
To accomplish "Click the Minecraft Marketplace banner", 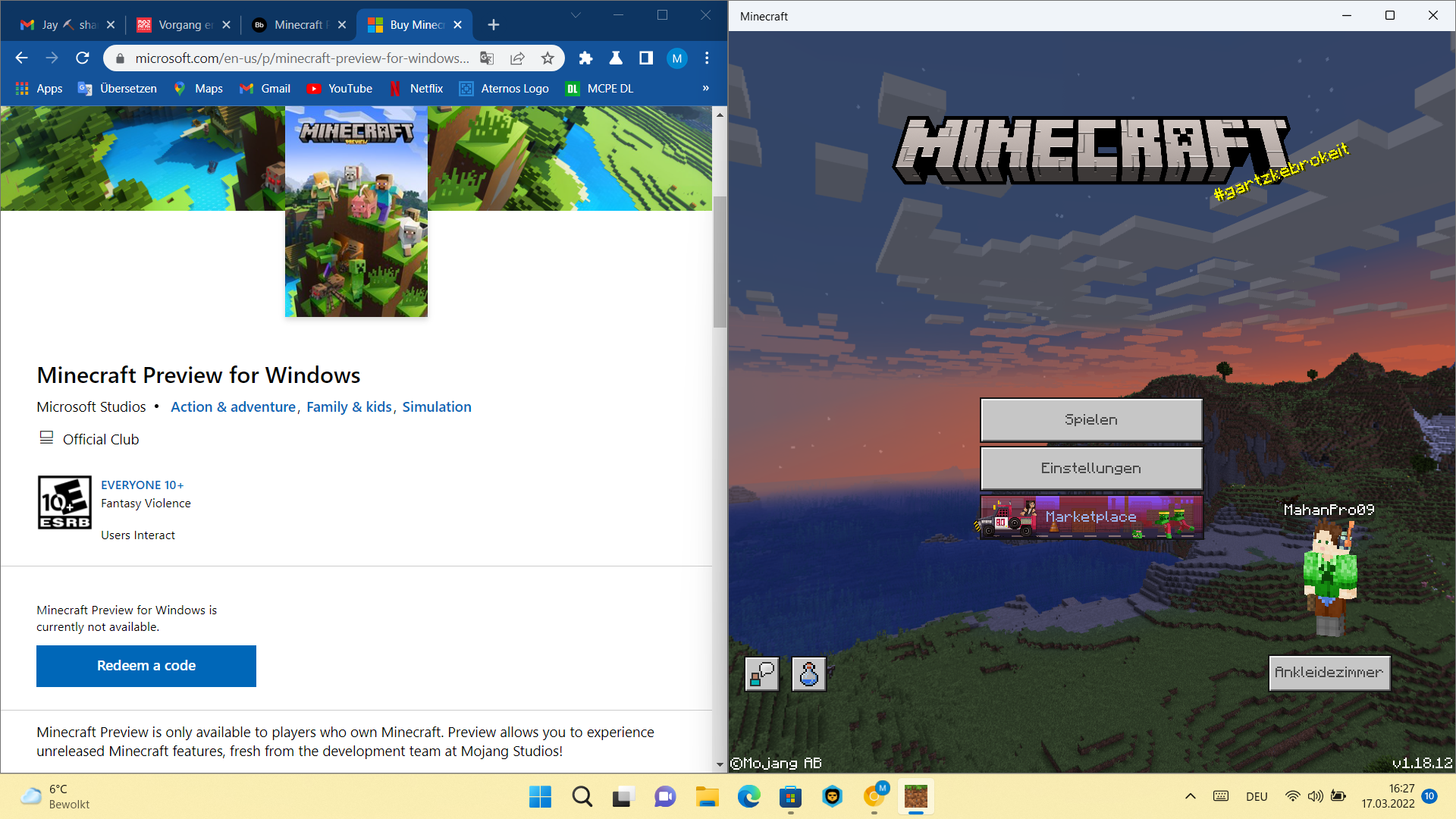I will pyautogui.click(x=1090, y=517).
